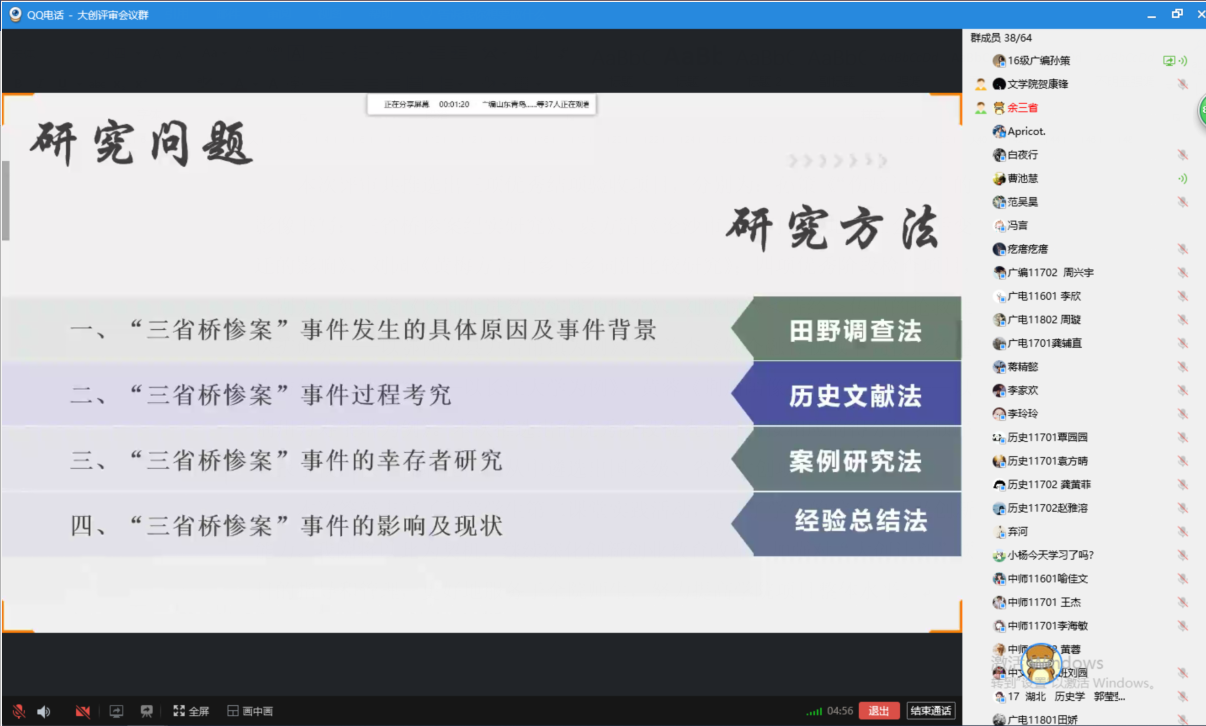This screenshot has width=1206, height=726.
Task: Click the green screen-sharing icon beside 16级广编孙策
Action: click(x=1169, y=61)
